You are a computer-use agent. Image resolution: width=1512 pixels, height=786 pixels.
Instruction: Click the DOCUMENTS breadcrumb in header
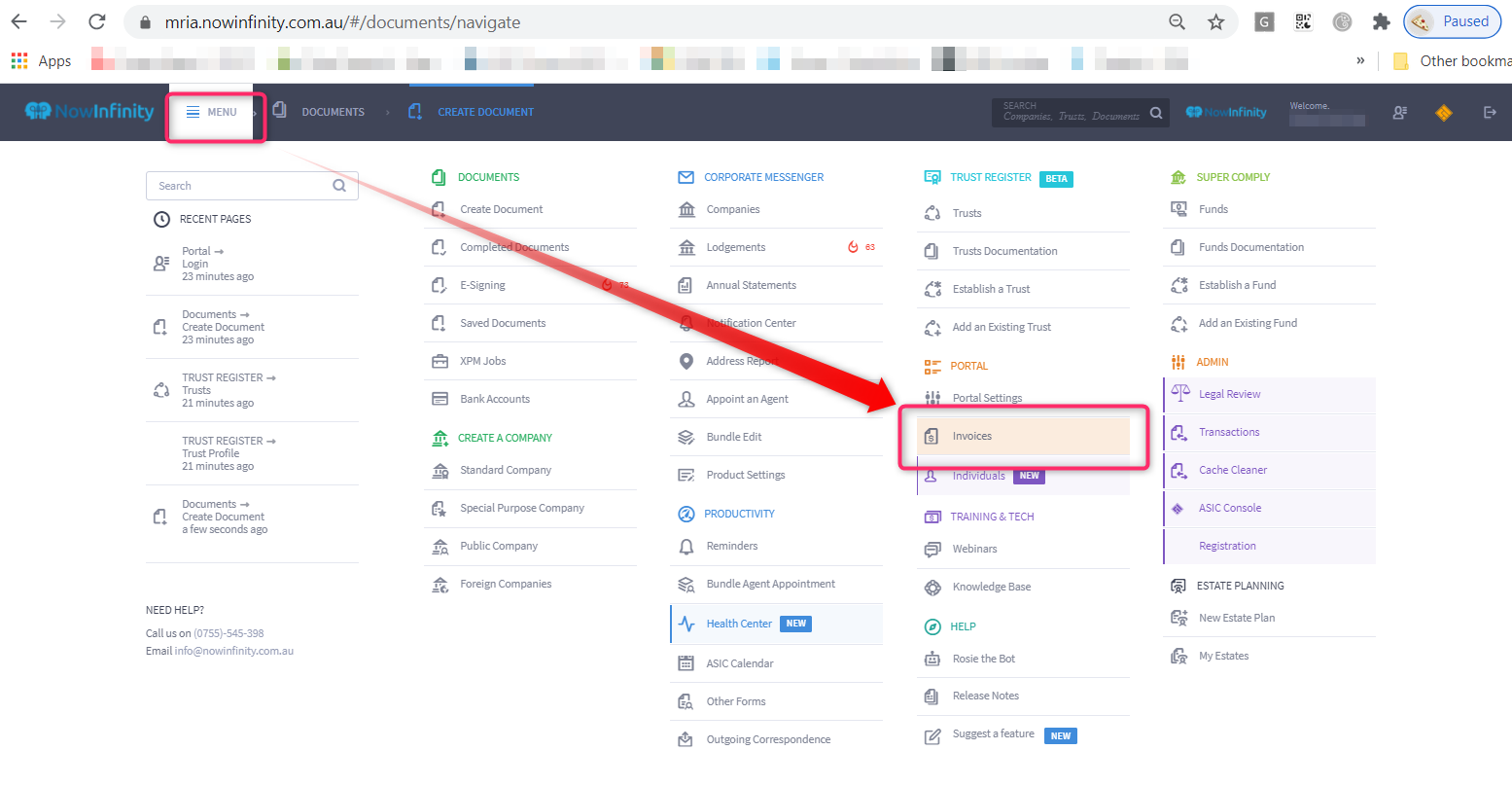333,112
